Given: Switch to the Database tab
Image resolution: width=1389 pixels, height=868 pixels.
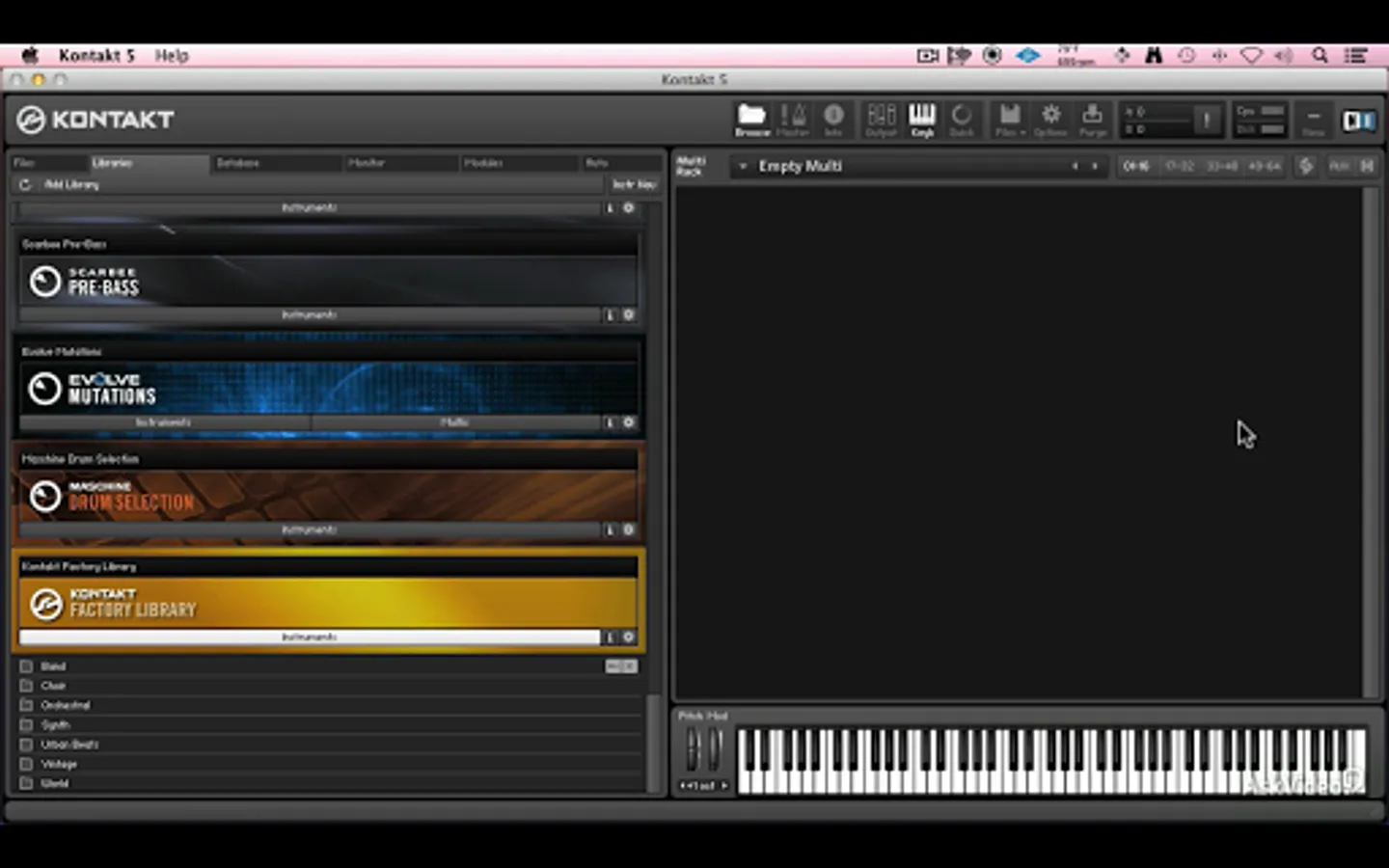Looking at the screenshot, I should click(237, 163).
